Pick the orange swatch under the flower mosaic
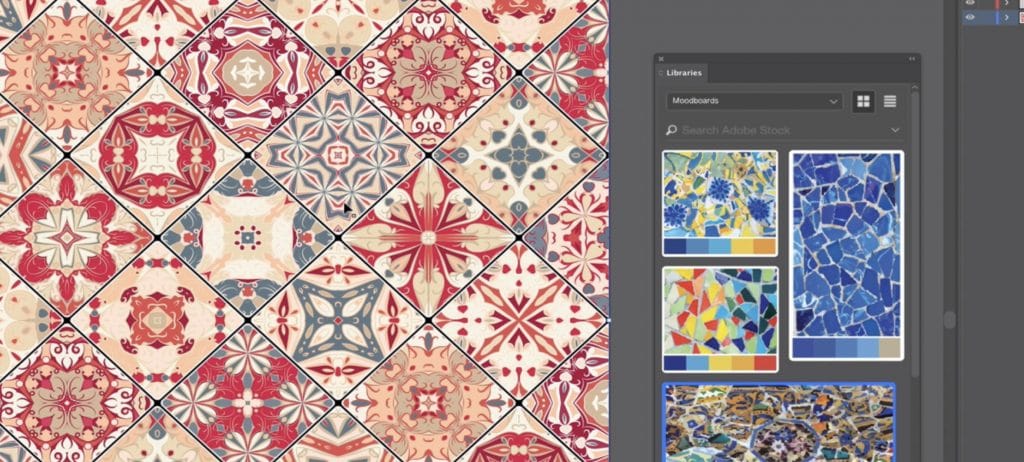This screenshot has height=462, width=1024. tap(765, 246)
